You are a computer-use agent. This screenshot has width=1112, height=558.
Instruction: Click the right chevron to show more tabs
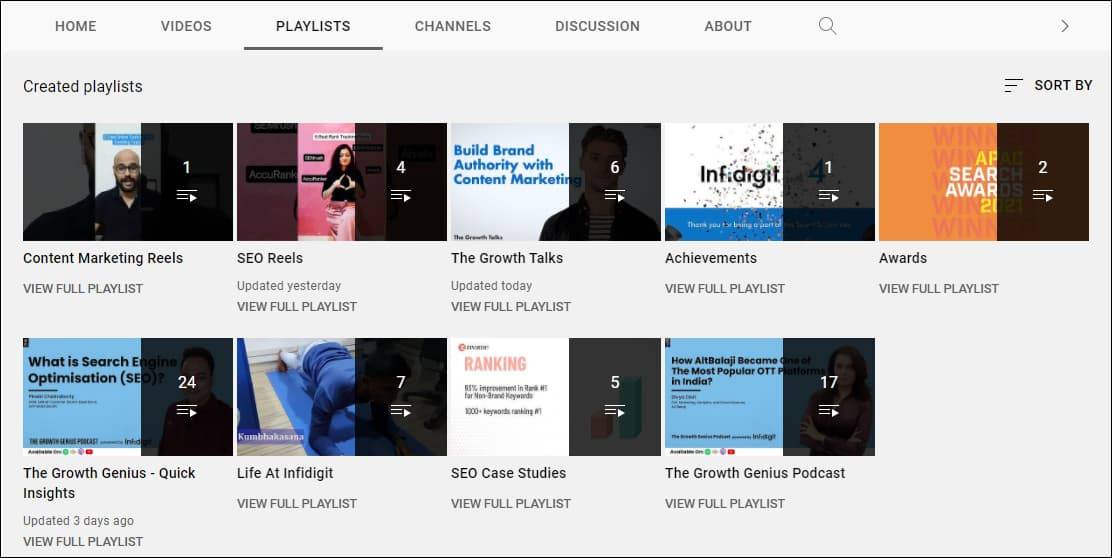tap(1064, 26)
